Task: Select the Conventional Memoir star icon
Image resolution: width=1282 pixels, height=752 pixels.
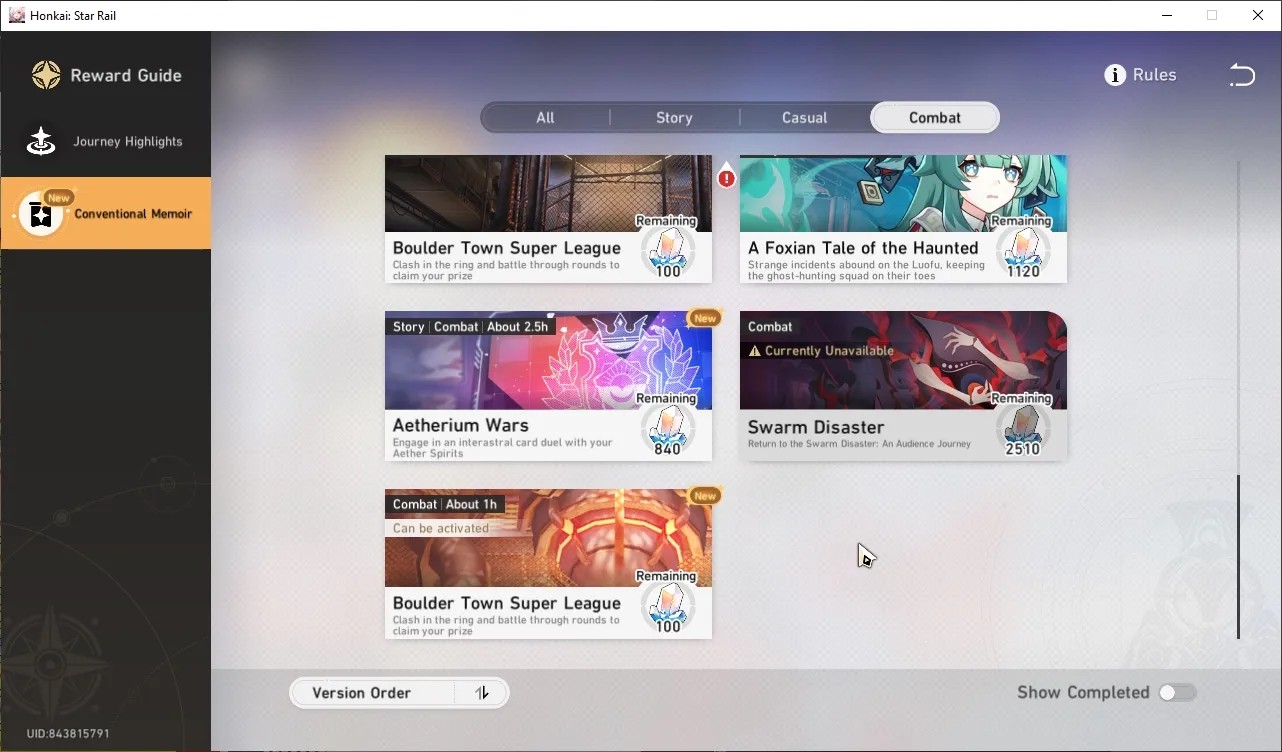Action: tap(41, 214)
